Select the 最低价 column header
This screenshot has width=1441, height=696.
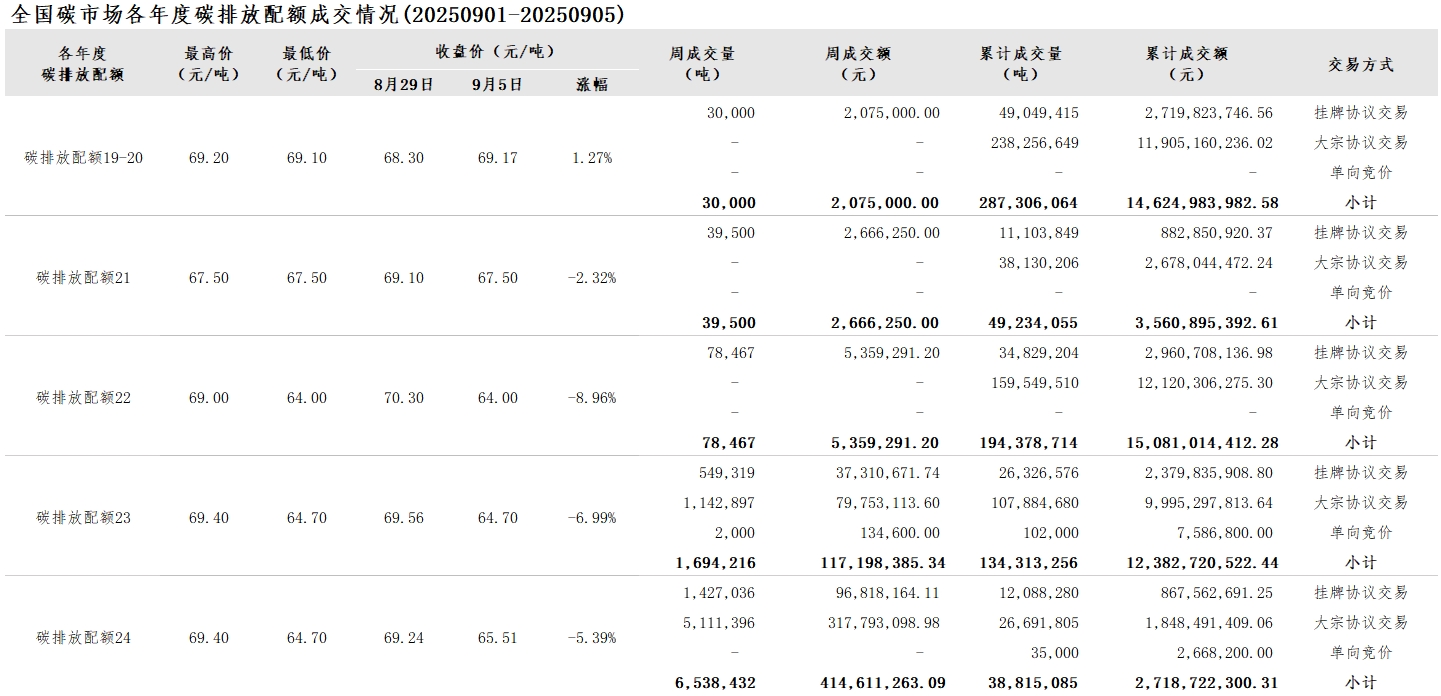[x=306, y=64]
